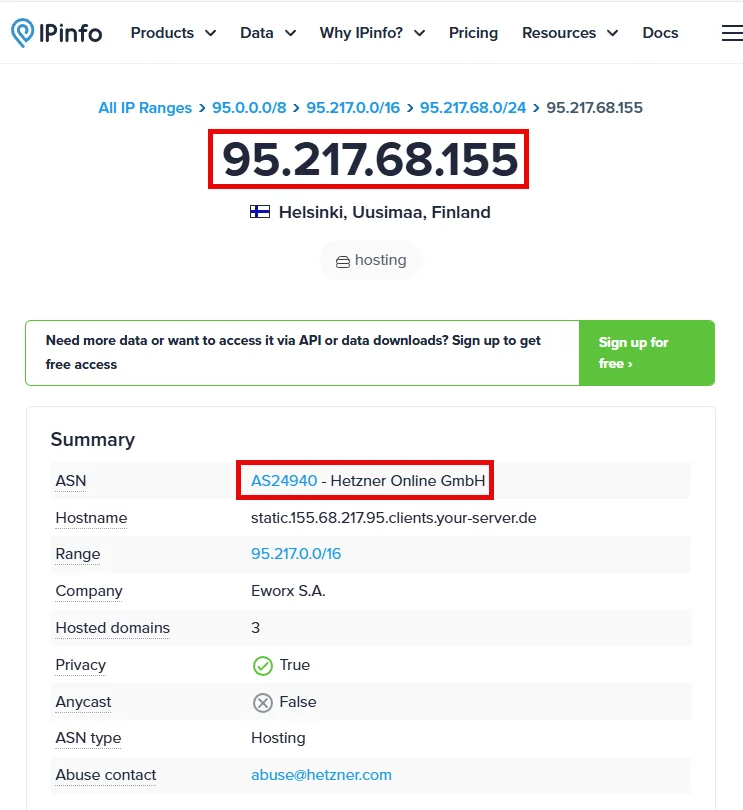This screenshot has width=743, height=810.
Task: Click the abuse@hetzner.com email link
Action: click(321, 775)
